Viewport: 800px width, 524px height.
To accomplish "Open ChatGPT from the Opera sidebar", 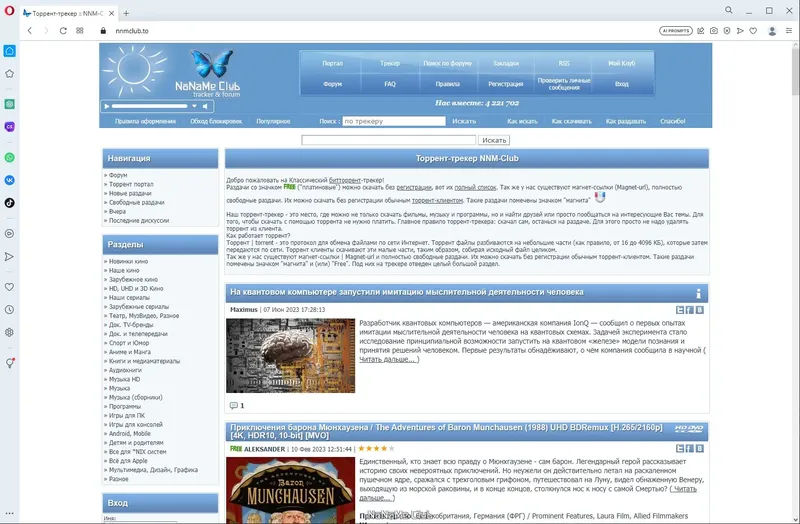I will click(x=9, y=104).
